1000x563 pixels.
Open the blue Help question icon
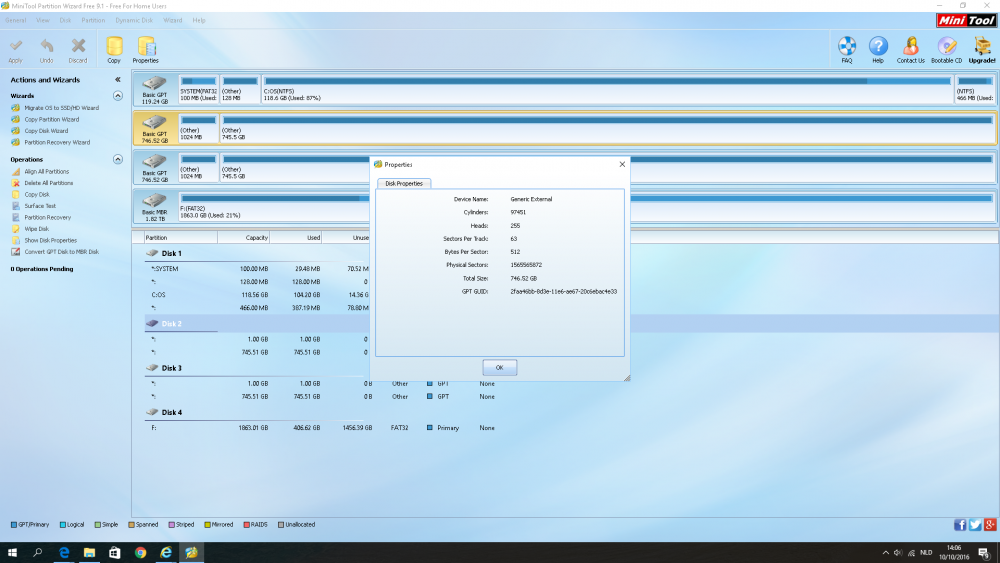coord(878,48)
